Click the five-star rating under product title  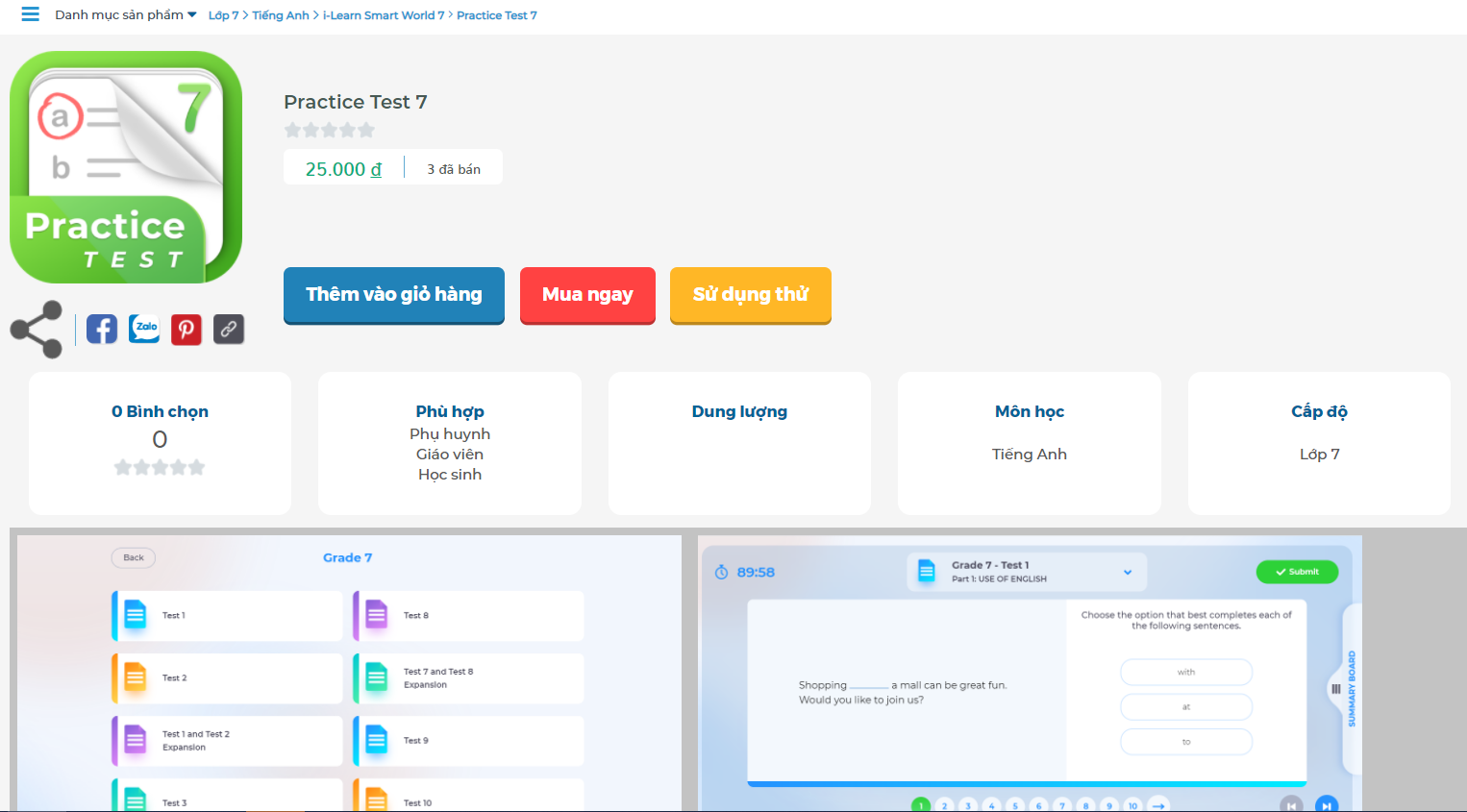pyautogui.click(x=330, y=130)
